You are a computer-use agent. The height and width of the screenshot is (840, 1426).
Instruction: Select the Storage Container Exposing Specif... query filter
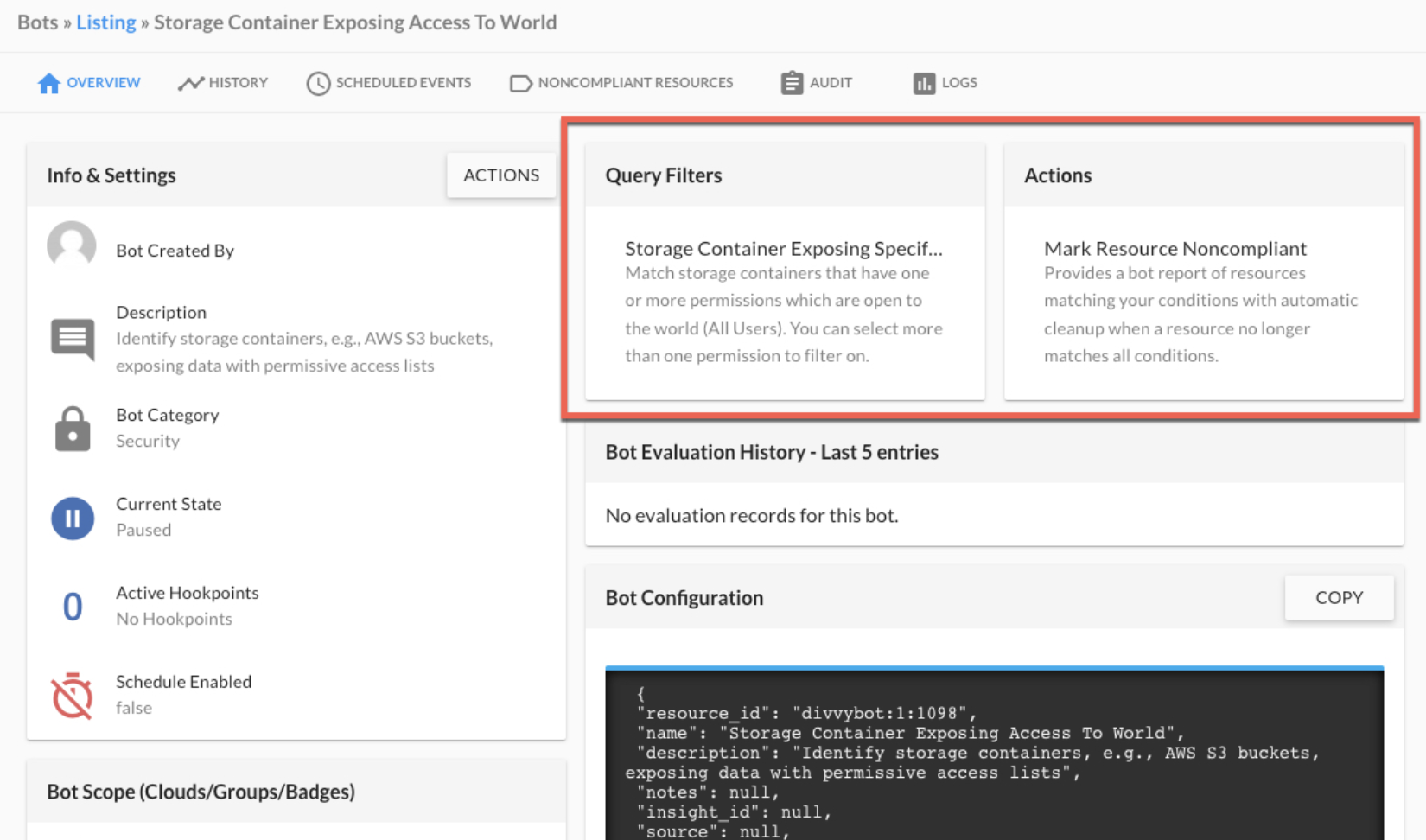point(784,249)
